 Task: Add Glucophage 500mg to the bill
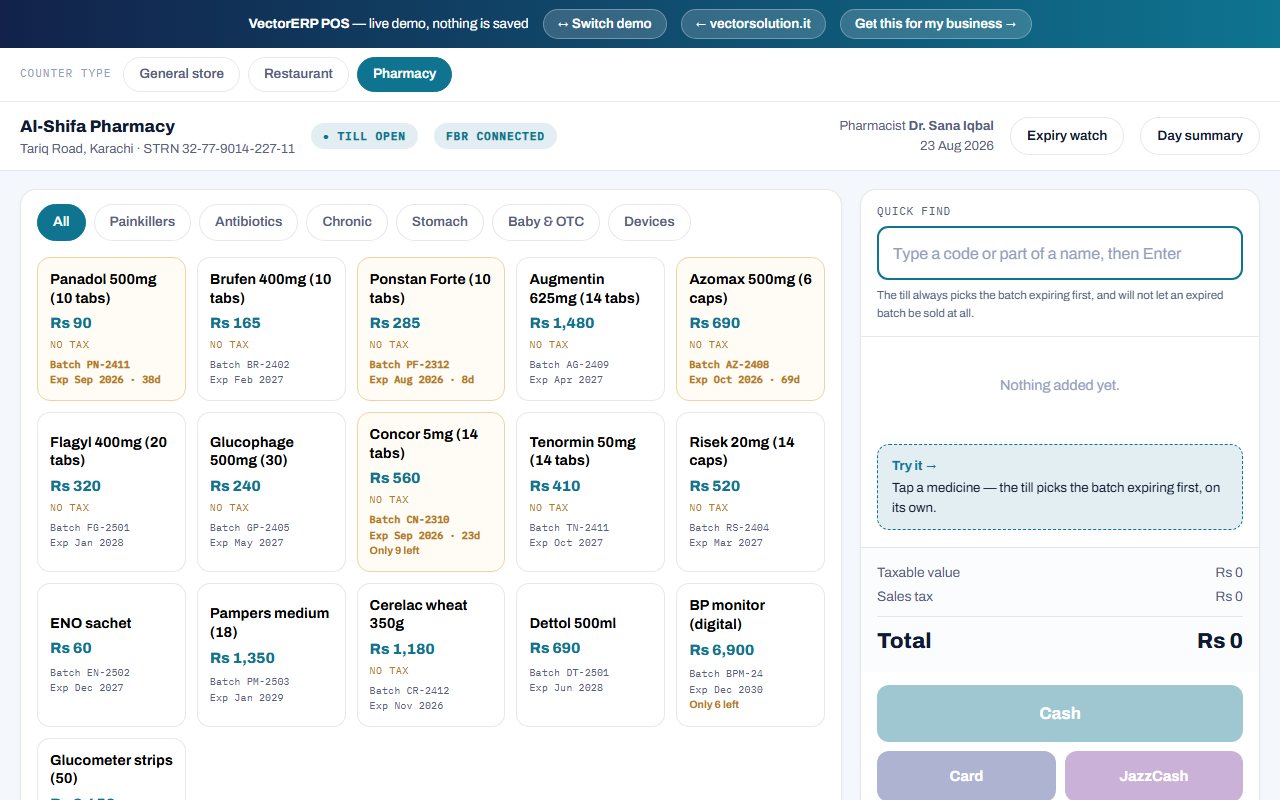(x=271, y=492)
